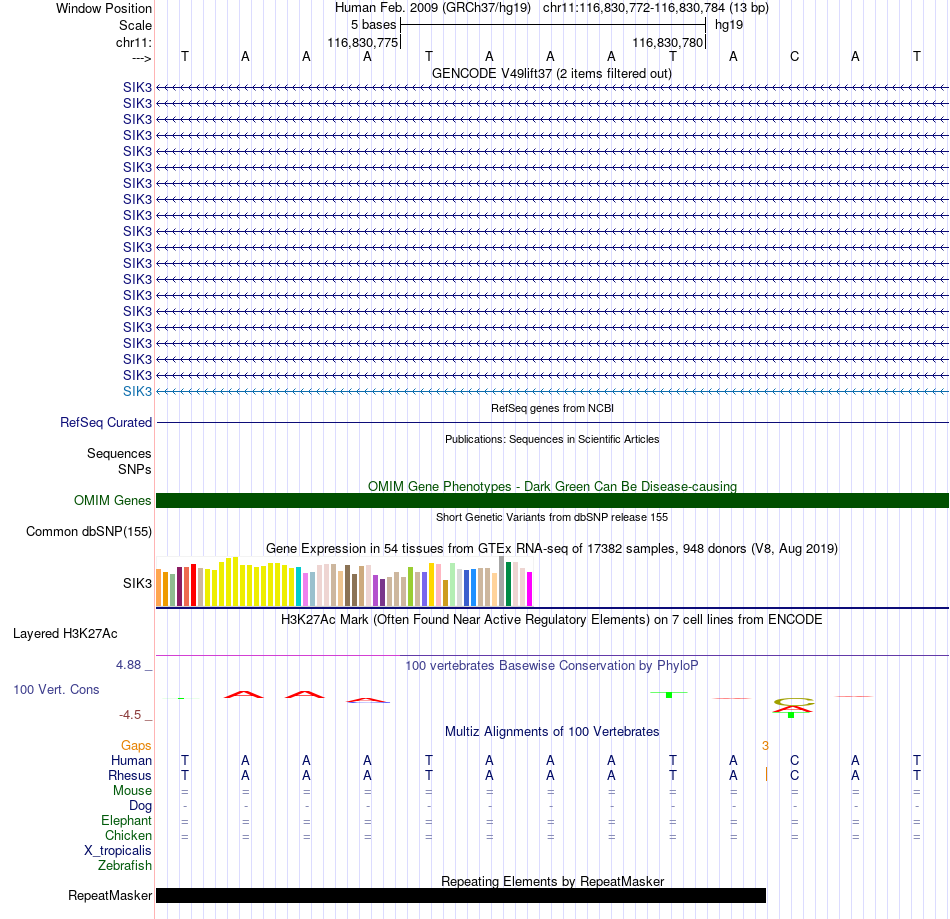This screenshot has height=919, width=950.
Task: Click the dark green bar in GTEx chart
Action: (508, 584)
